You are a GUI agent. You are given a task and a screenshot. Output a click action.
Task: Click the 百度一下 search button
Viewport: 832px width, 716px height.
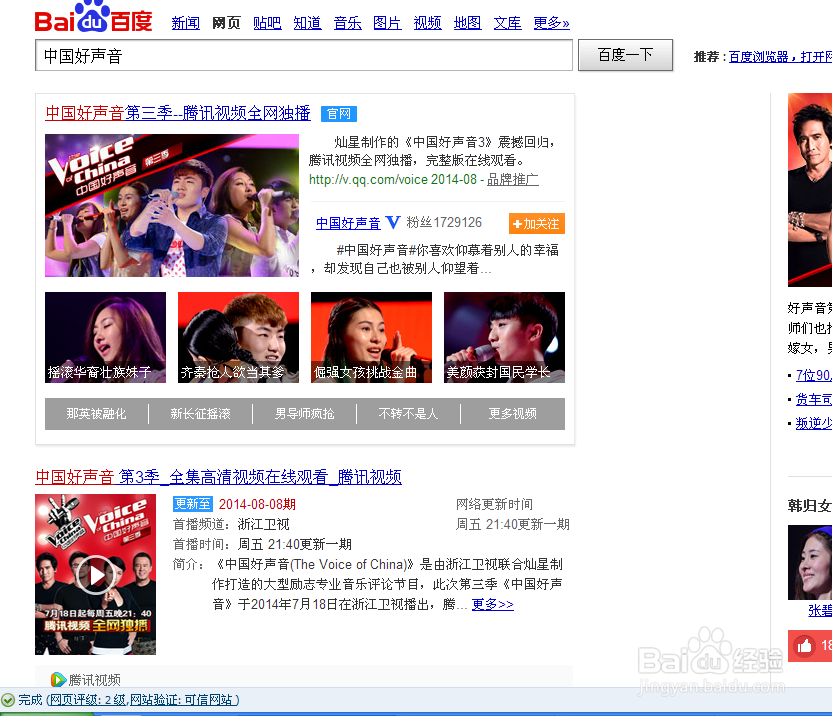[625, 55]
